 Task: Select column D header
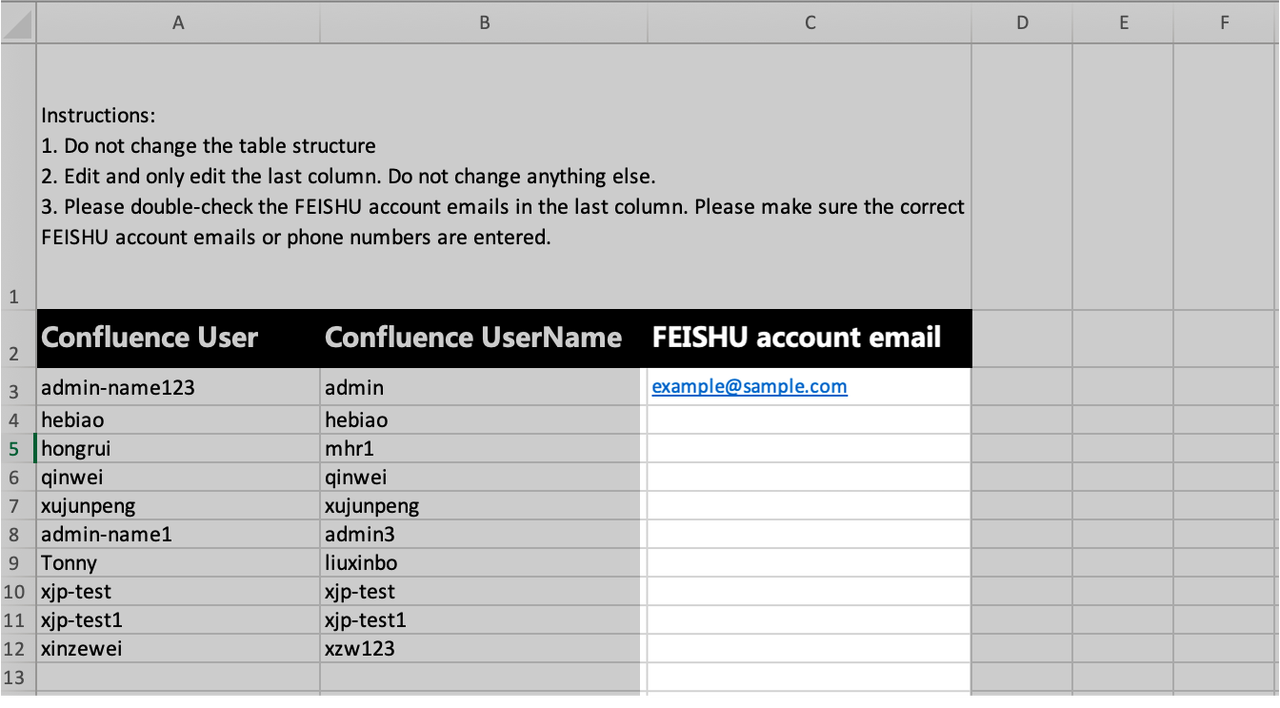point(1022,23)
